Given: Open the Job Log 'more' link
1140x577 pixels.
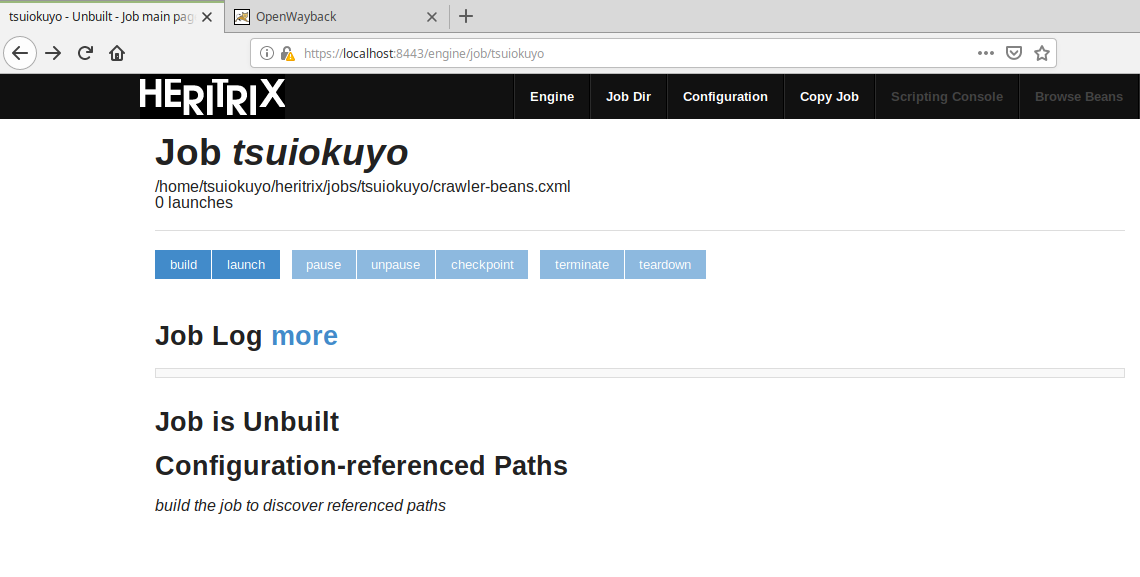Looking at the screenshot, I should point(304,336).
